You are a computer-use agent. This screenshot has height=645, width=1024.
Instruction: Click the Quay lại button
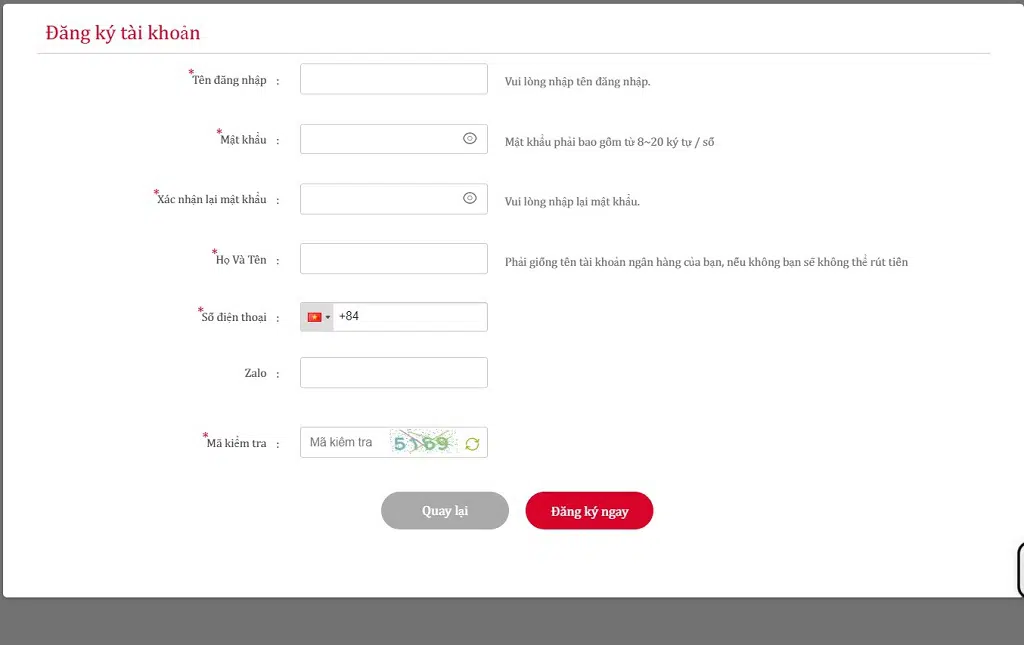tap(445, 511)
